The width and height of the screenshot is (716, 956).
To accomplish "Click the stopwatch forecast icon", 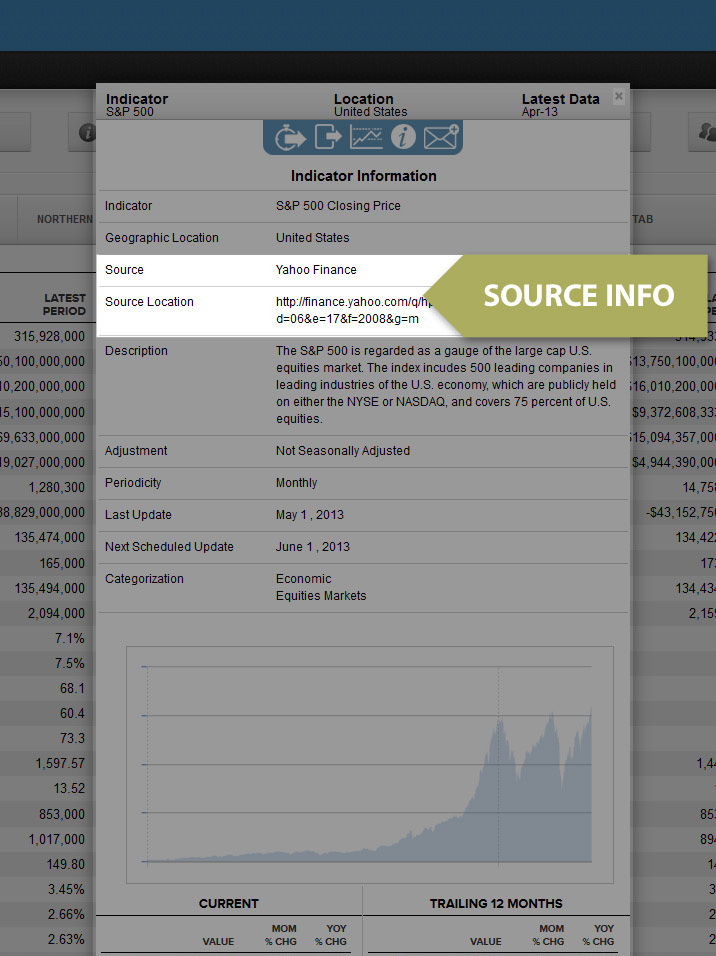I will click(x=290, y=137).
